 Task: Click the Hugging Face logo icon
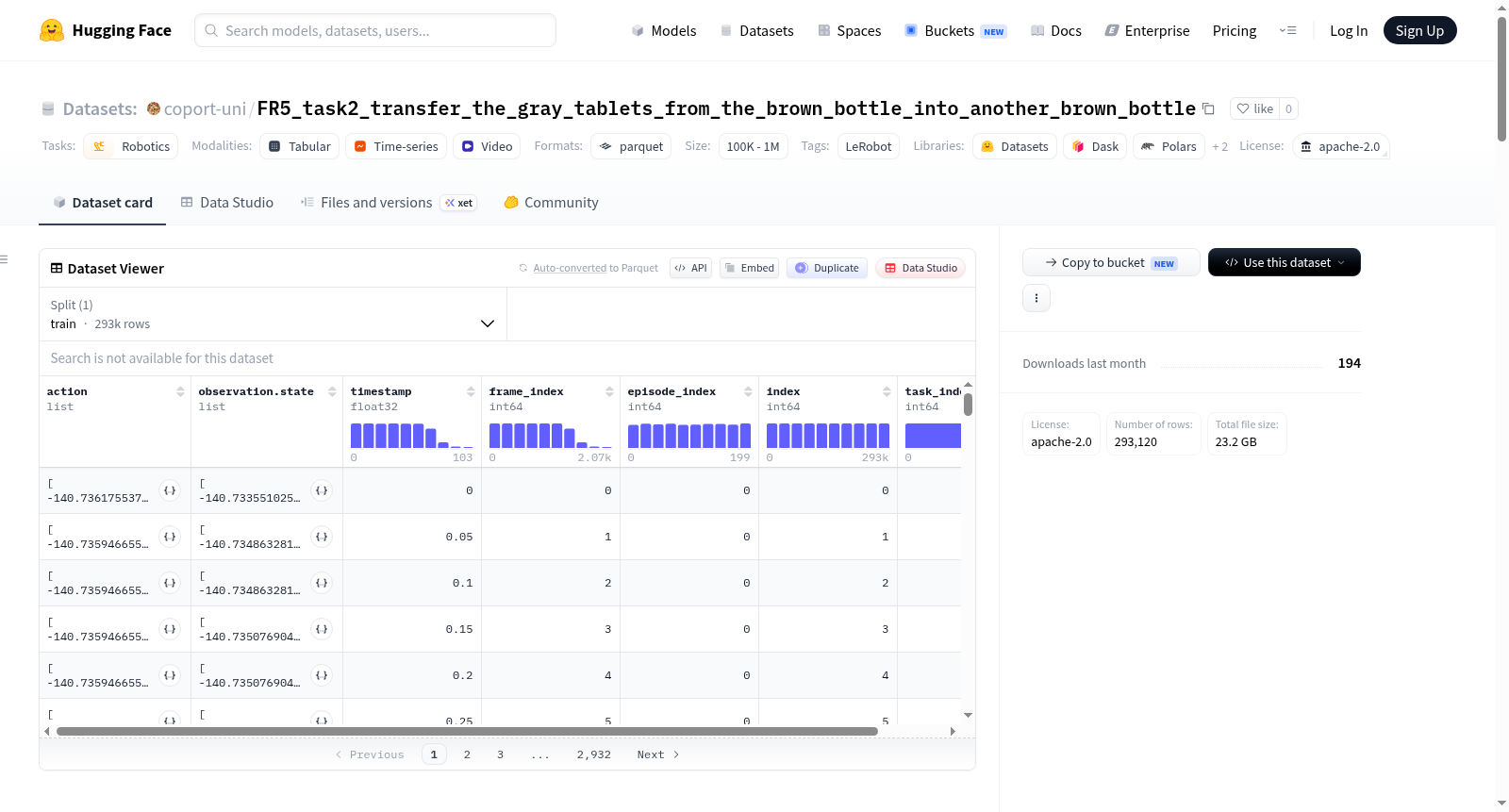click(52, 30)
